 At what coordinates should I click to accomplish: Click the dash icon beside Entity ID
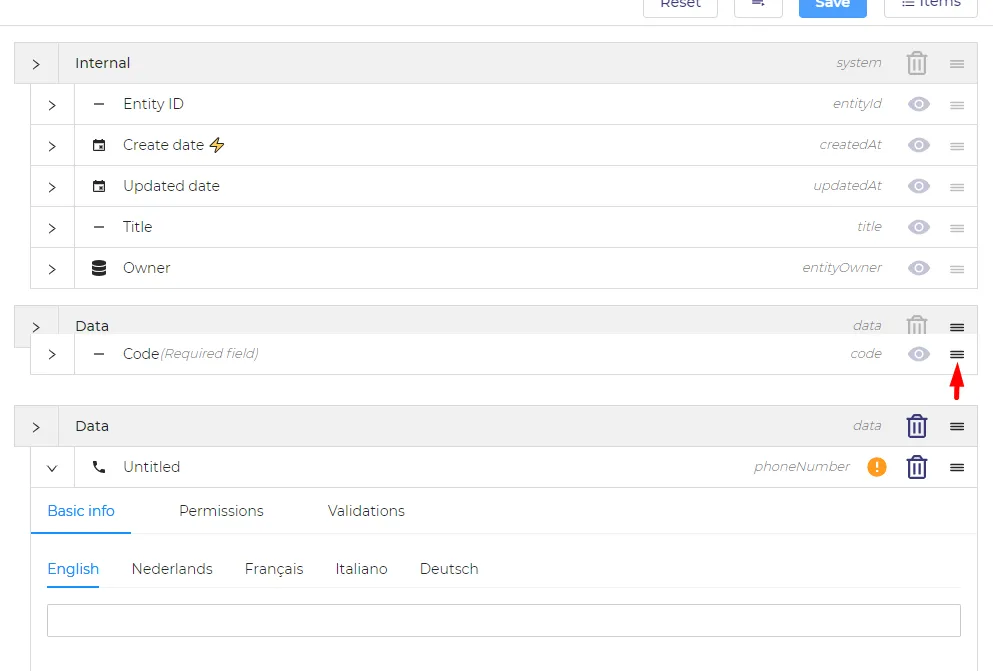(99, 104)
